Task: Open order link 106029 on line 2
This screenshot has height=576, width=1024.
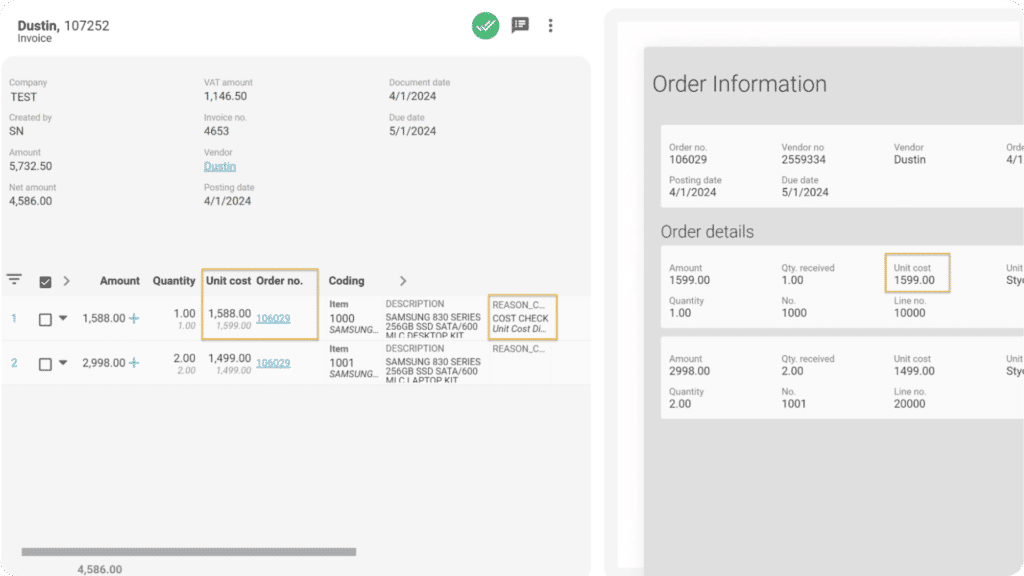Action: [x=273, y=363]
